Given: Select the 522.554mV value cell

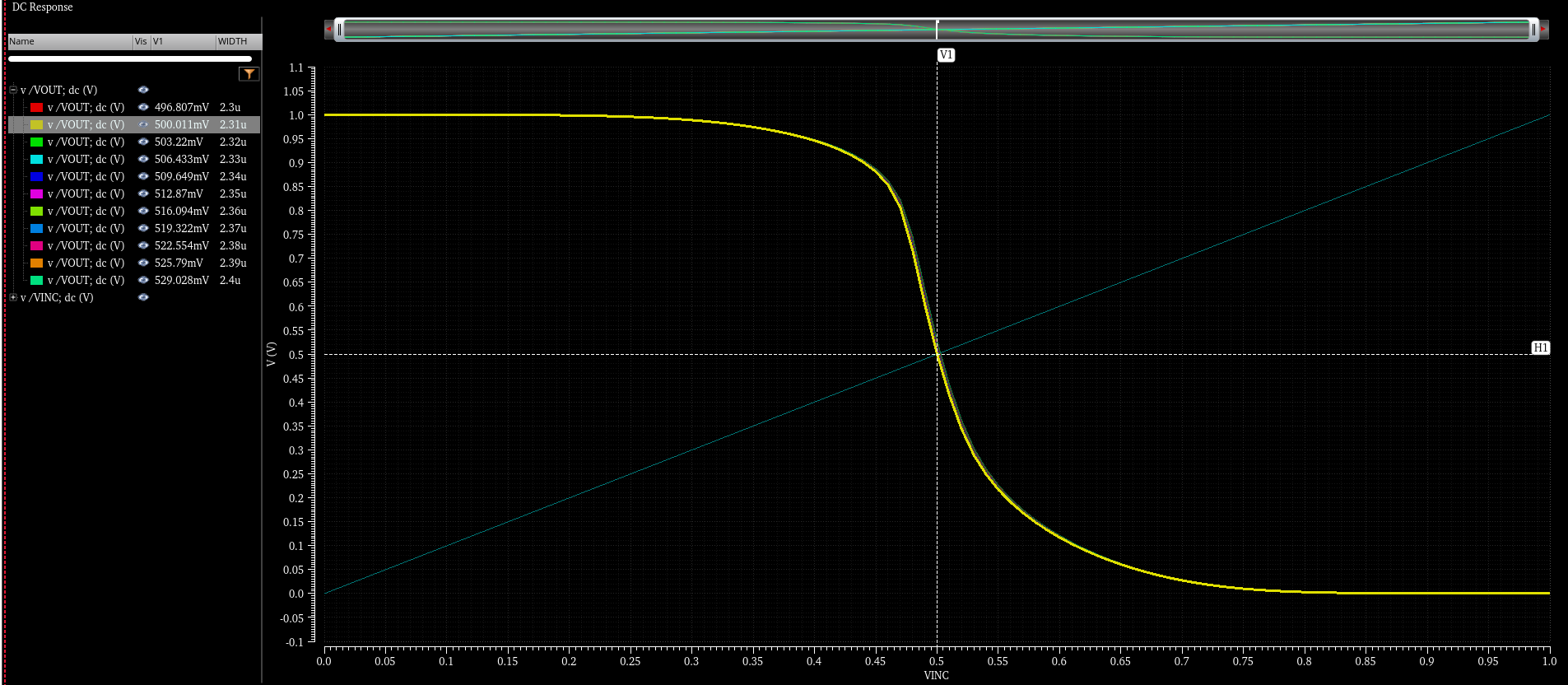Looking at the screenshot, I should (182, 245).
